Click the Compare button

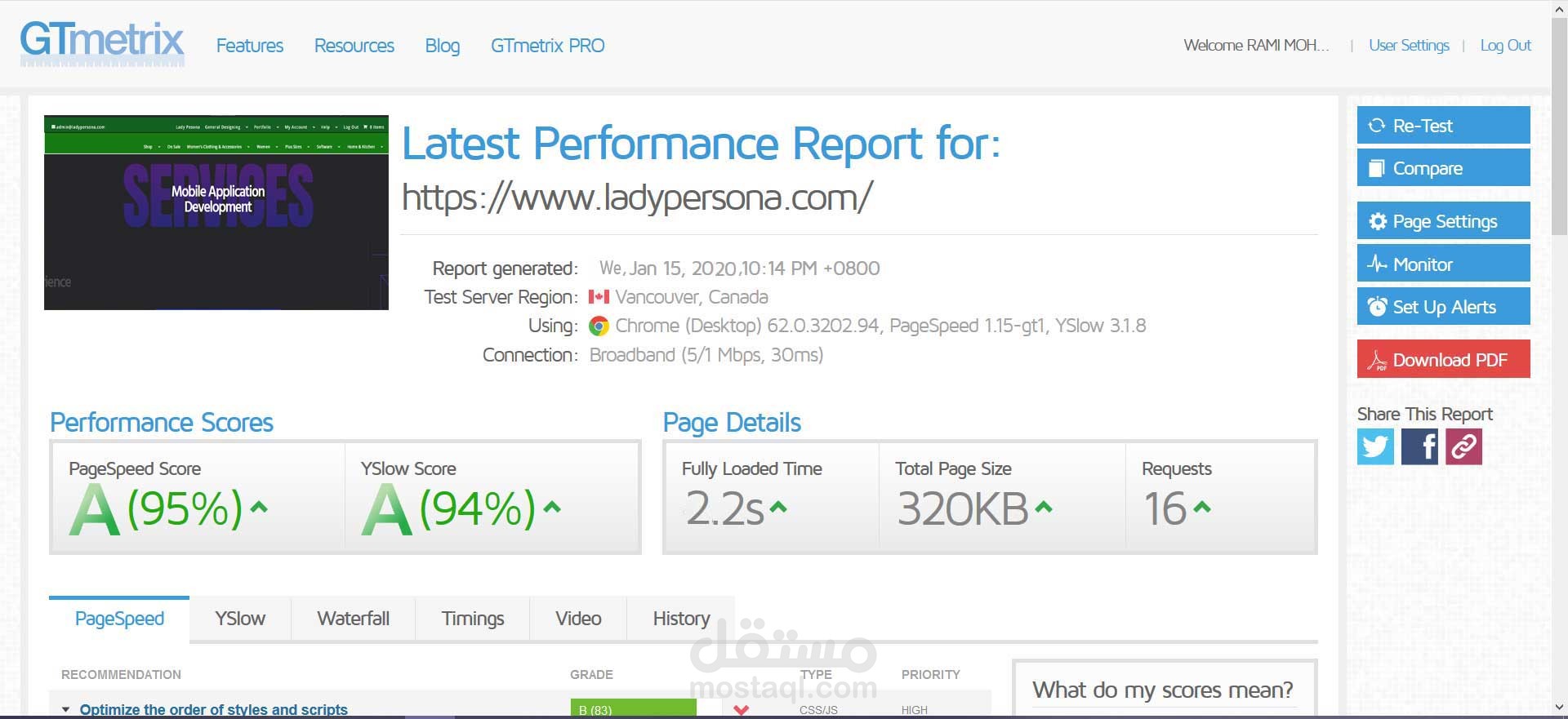pyautogui.click(x=1443, y=167)
